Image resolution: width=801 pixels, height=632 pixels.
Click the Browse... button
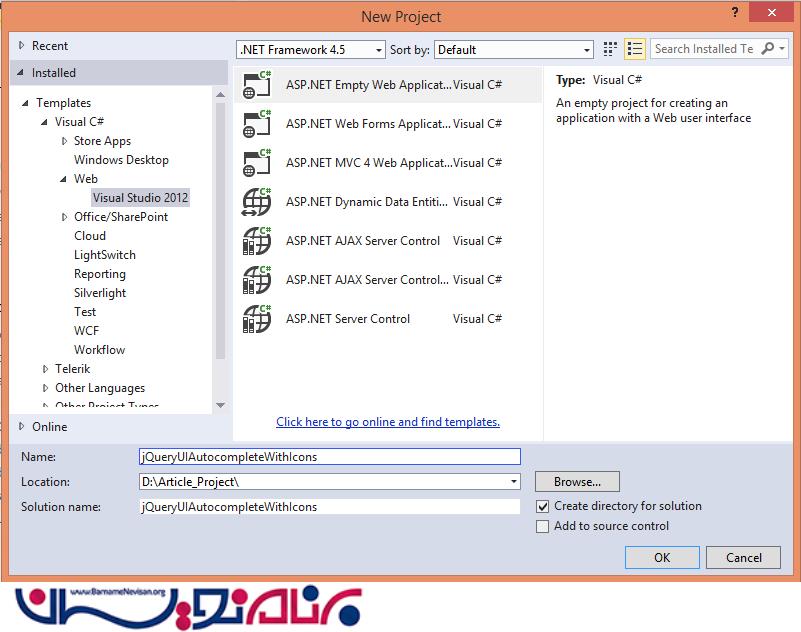click(577, 482)
